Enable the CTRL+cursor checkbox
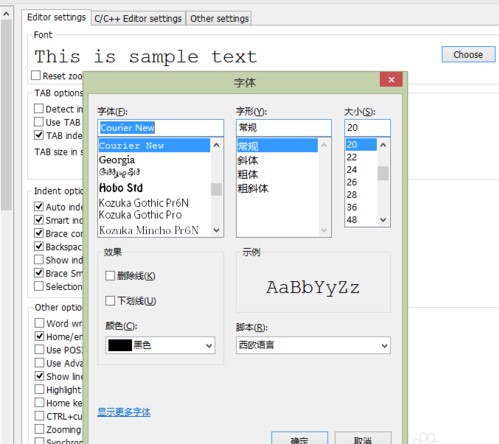The width and height of the screenshot is (499, 444). coord(39,416)
